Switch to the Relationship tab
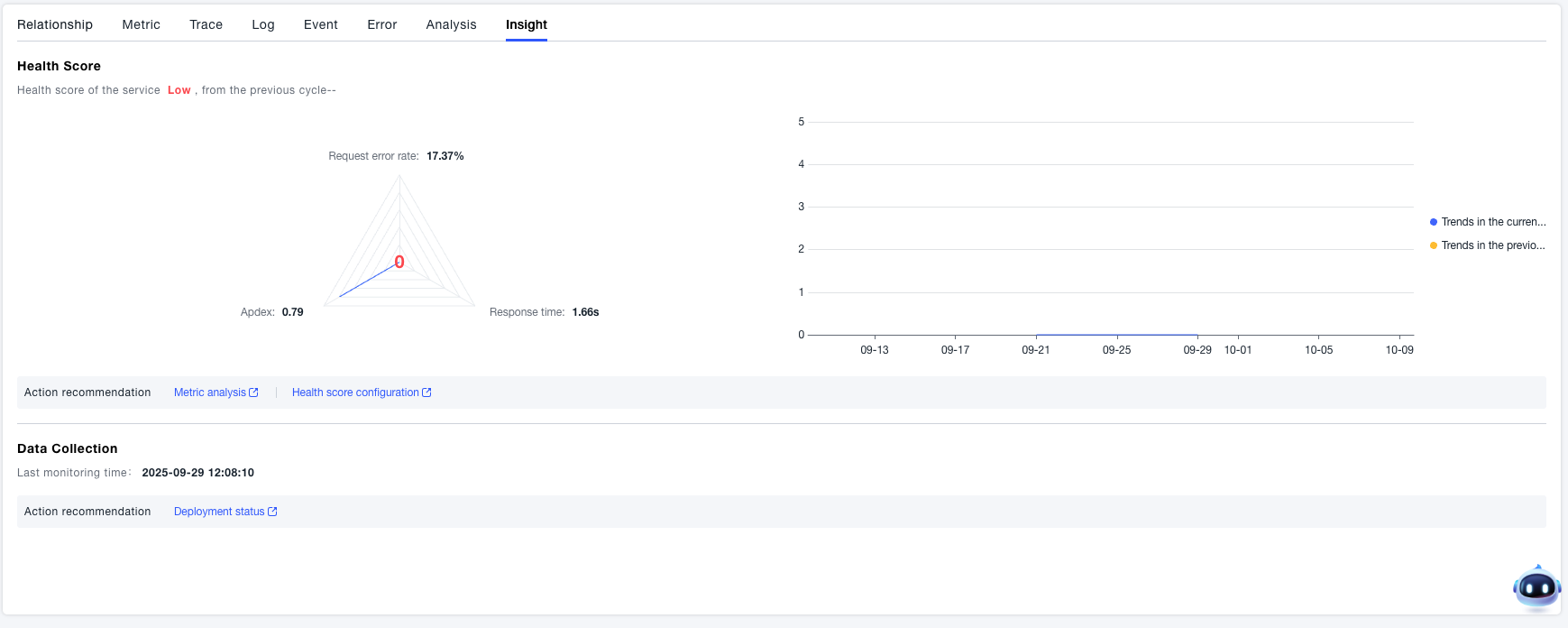 (55, 24)
